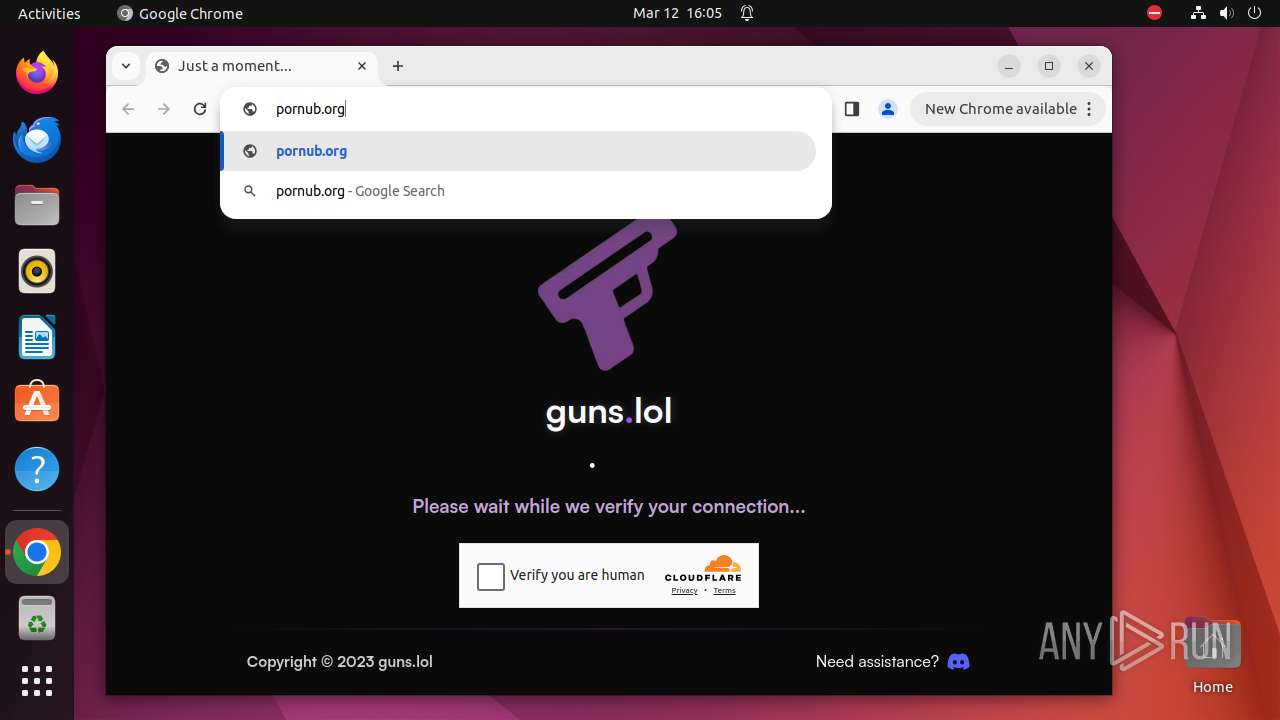Check the Verify you are human box
This screenshot has height=720, width=1280.
pos(491,576)
